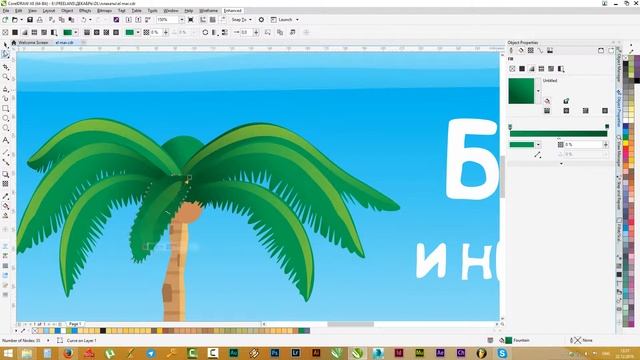Viewport: 640px width, 360px height.
Task: Click the Undo icon in the toolbar
Action: coord(83,20)
